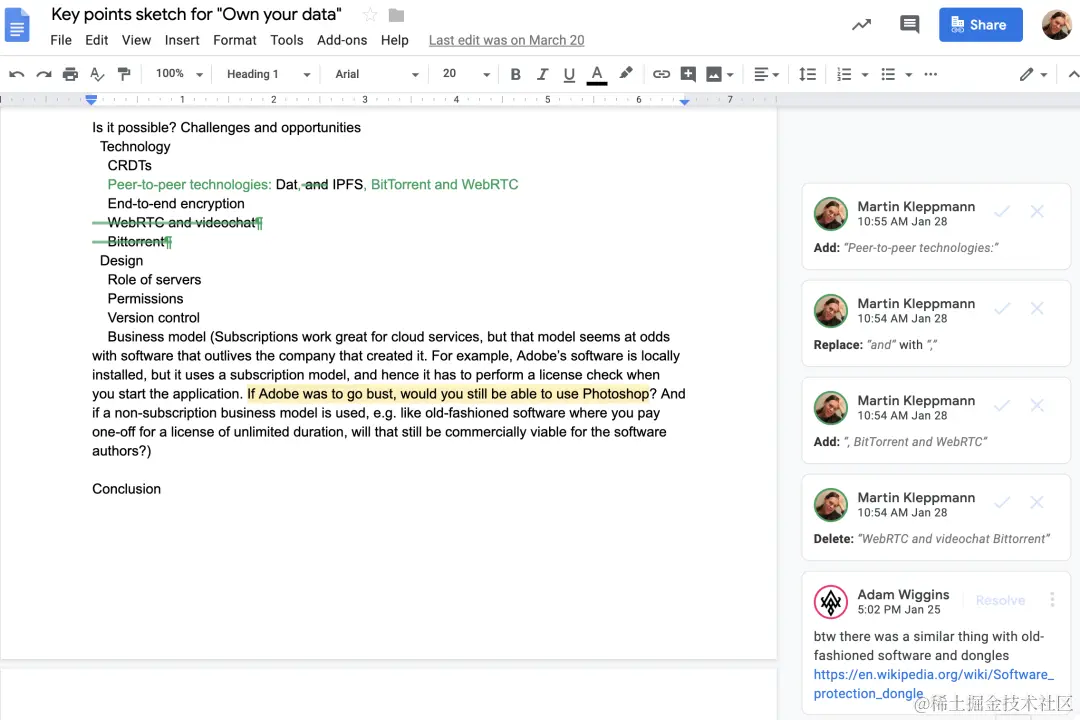Reject the Add Peer-to-peer technologies suggestion
Viewport: 1080px width, 720px height.
tap(1037, 212)
